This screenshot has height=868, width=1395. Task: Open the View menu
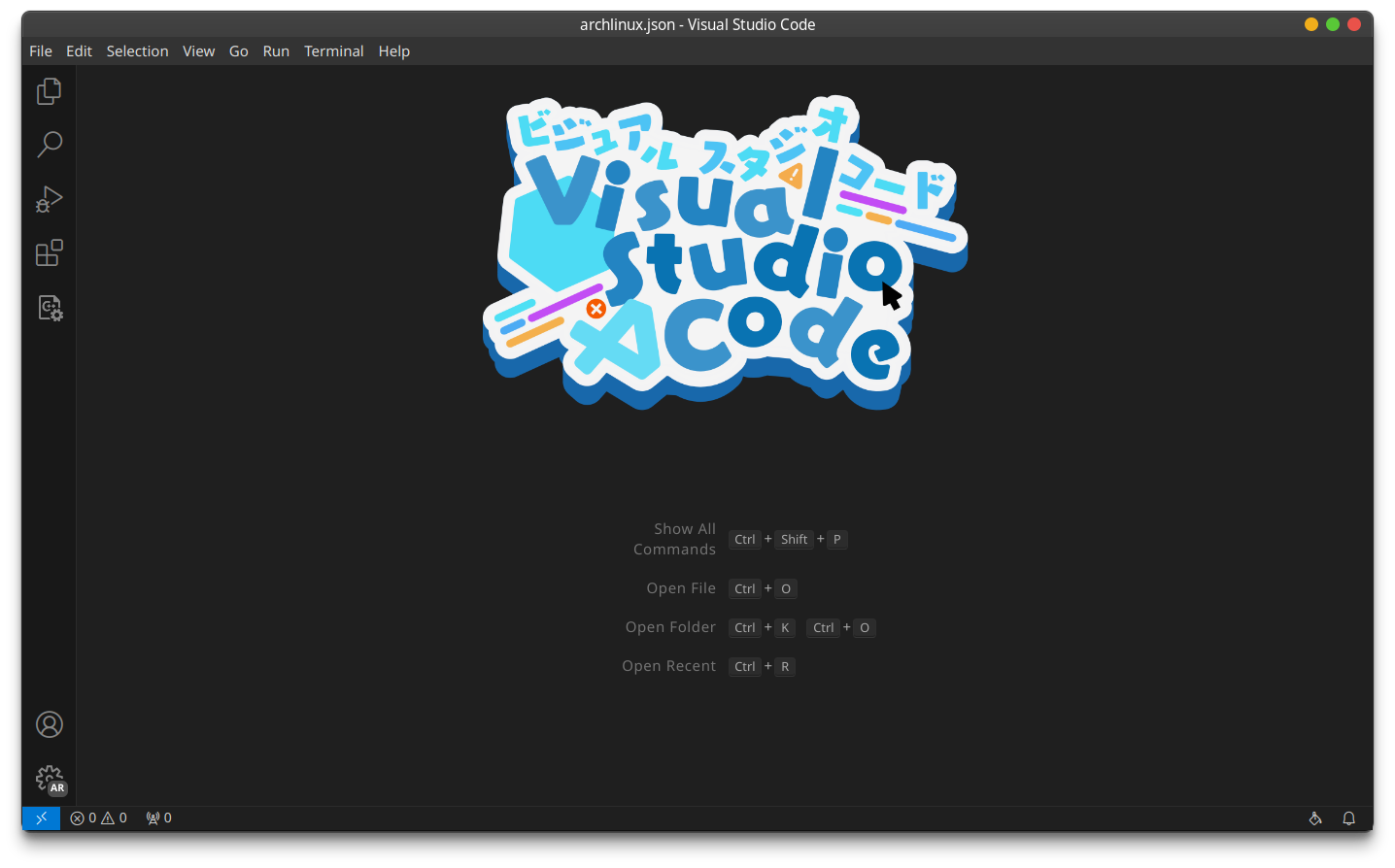pos(198,51)
